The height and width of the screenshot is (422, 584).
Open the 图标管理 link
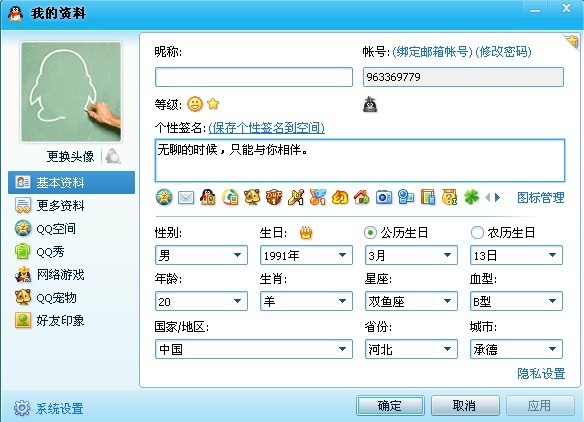coord(541,197)
